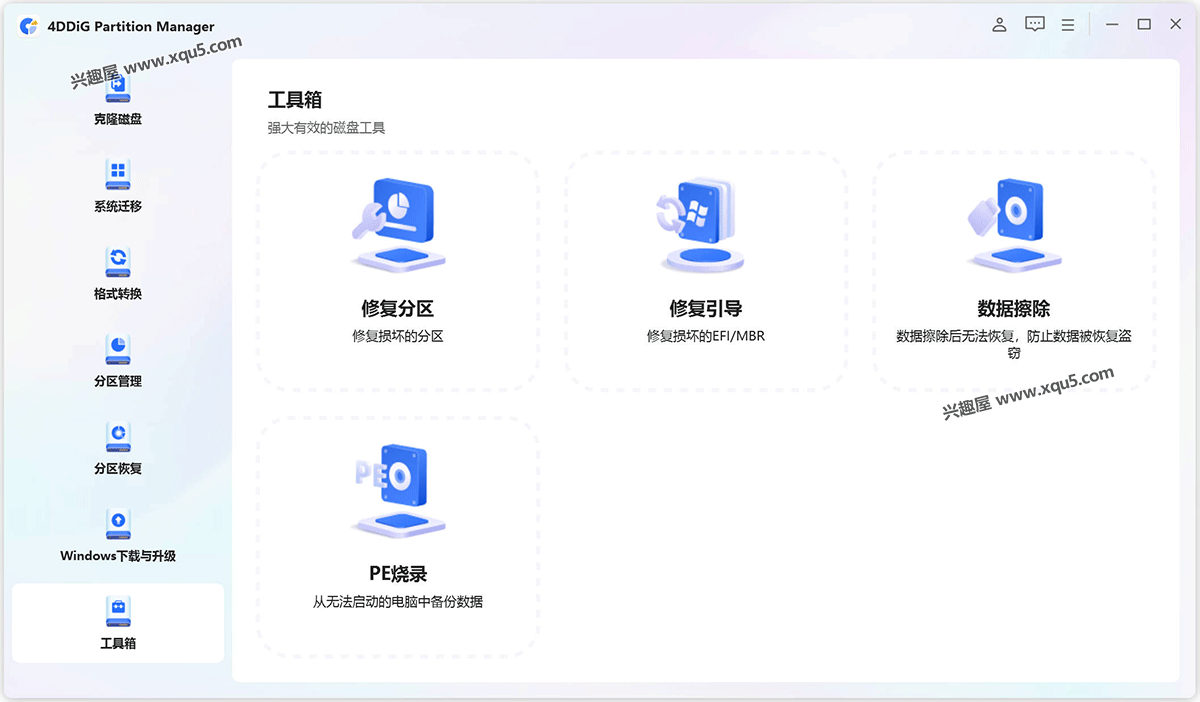Click the 工具箱 label in sidebar
Viewport: 1200px width, 702px height.
[x=118, y=643]
